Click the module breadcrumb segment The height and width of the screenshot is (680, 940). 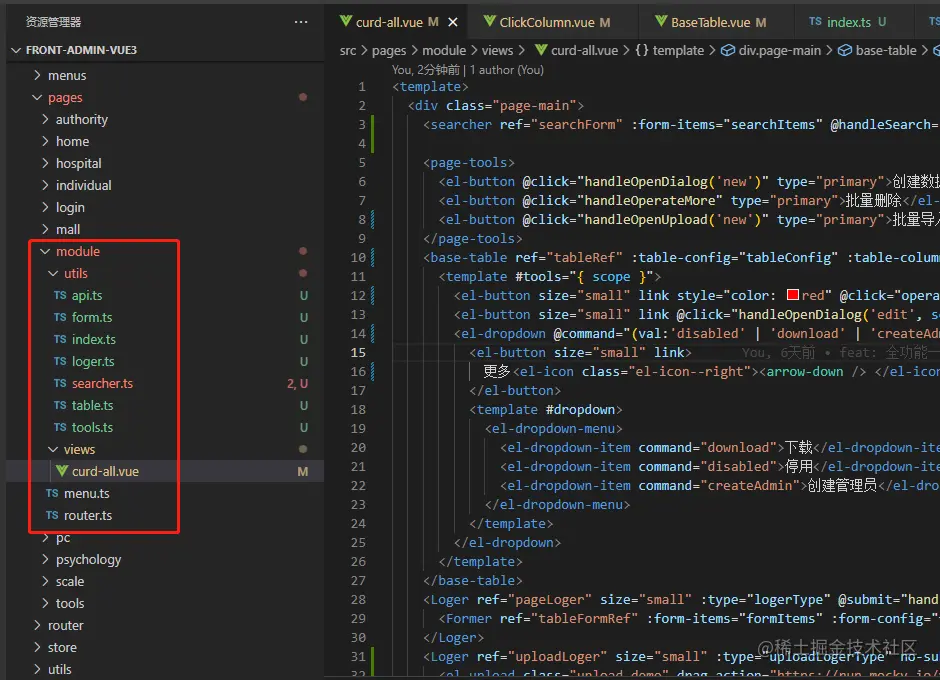pos(444,50)
